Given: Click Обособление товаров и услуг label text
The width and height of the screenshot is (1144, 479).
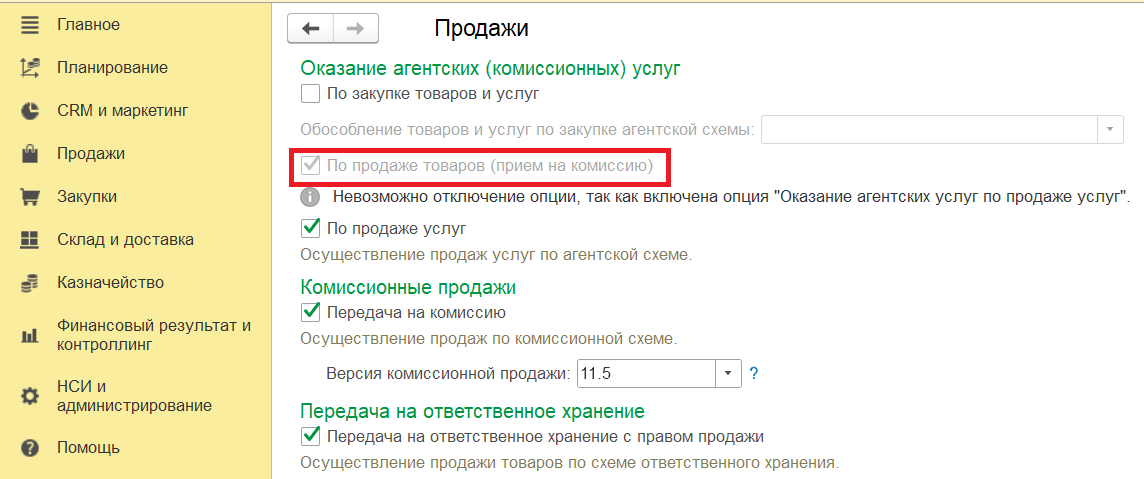Looking at the screenshot, I should click(x=527, y=130).
